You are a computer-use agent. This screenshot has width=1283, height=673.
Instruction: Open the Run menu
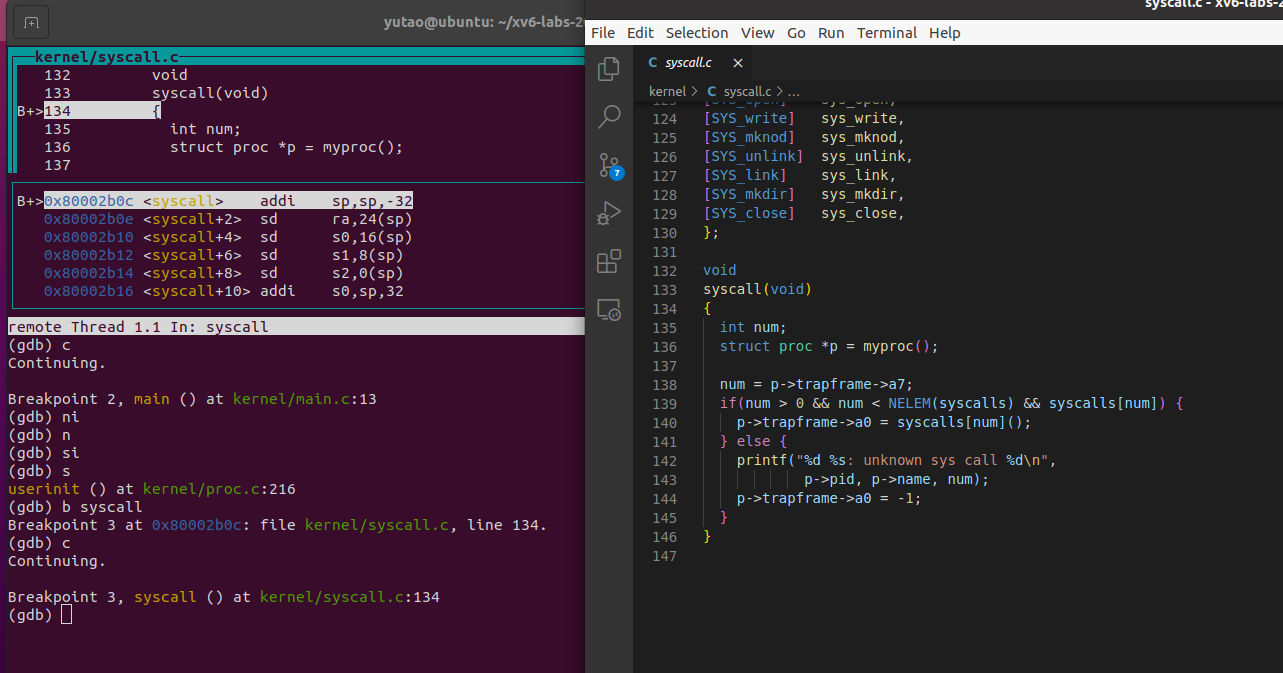831,33
